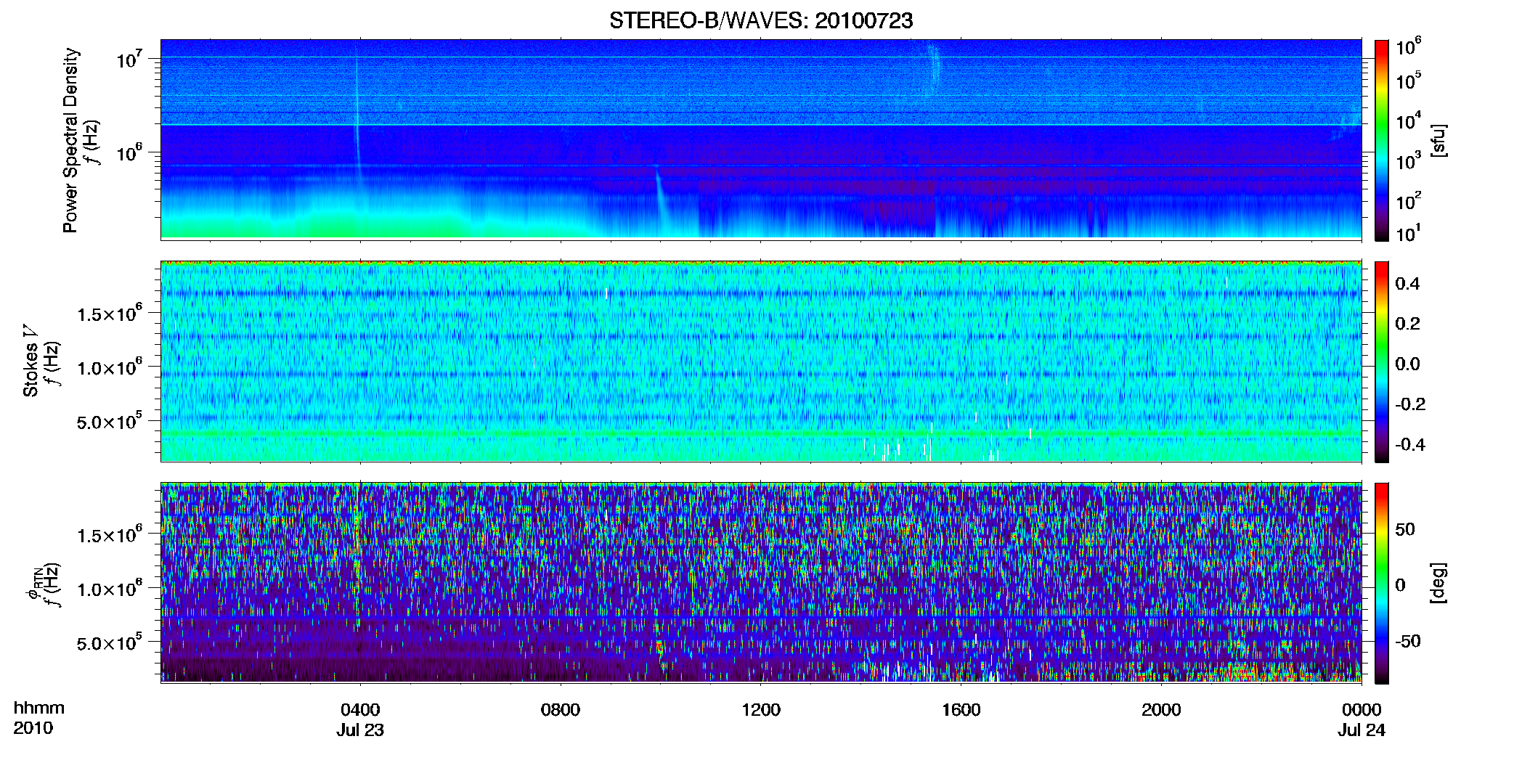Click the 10^3 label on sfu color bar
This screenshot has width=1522, height=784.
(1409, 160)
